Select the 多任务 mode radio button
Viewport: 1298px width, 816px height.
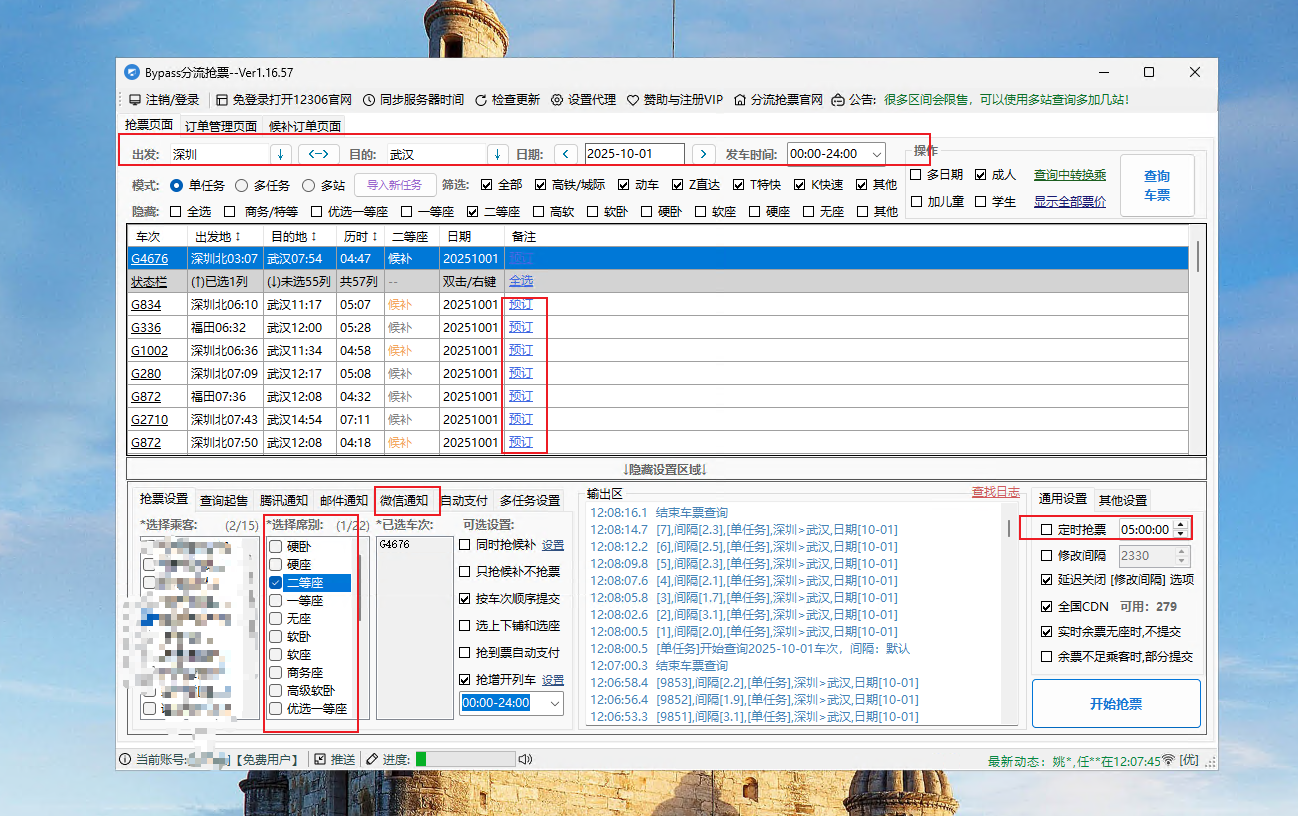[241, 185]
